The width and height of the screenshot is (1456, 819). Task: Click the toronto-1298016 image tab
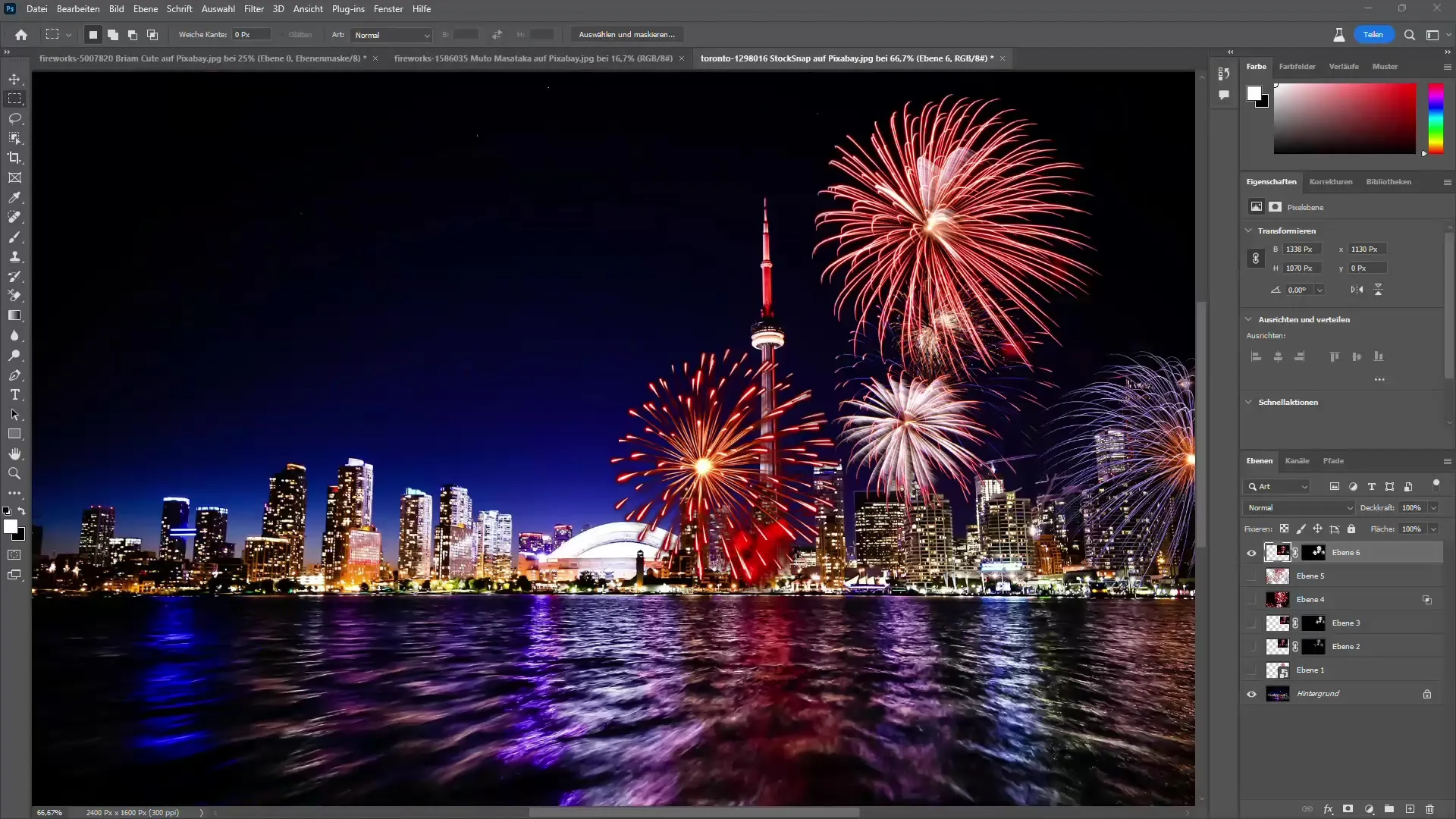point(848,58)
